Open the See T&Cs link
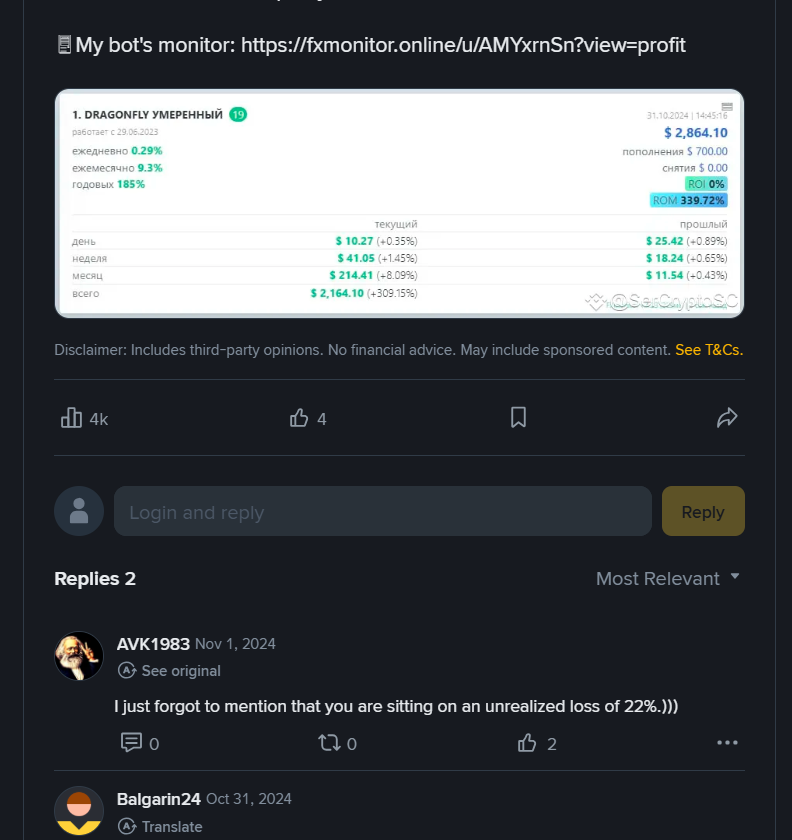Viewport: 792px width, 840px height. [709, 350]
